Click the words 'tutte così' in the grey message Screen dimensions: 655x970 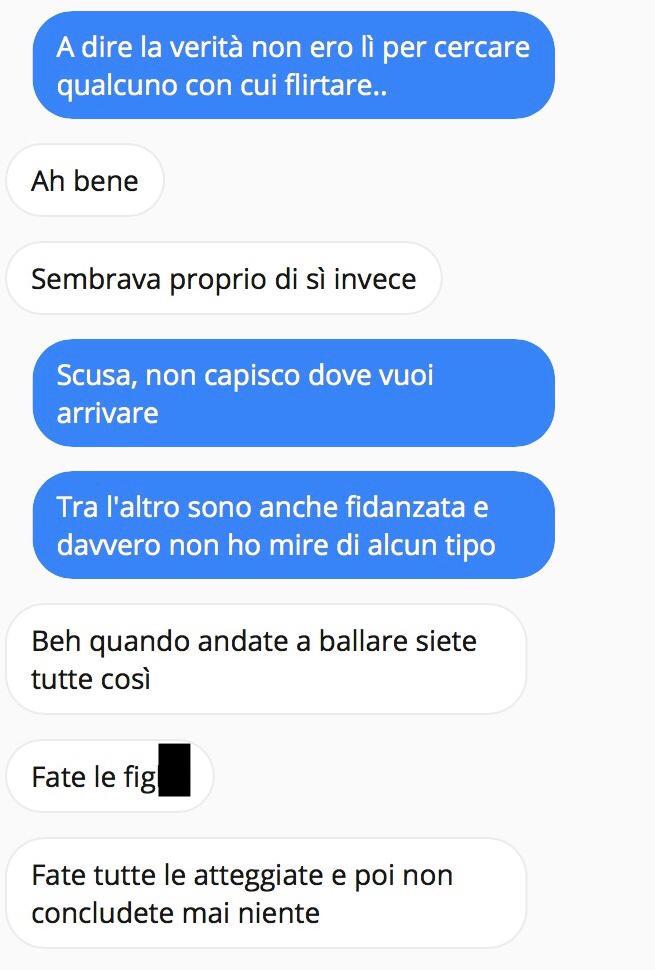(91, 679)
